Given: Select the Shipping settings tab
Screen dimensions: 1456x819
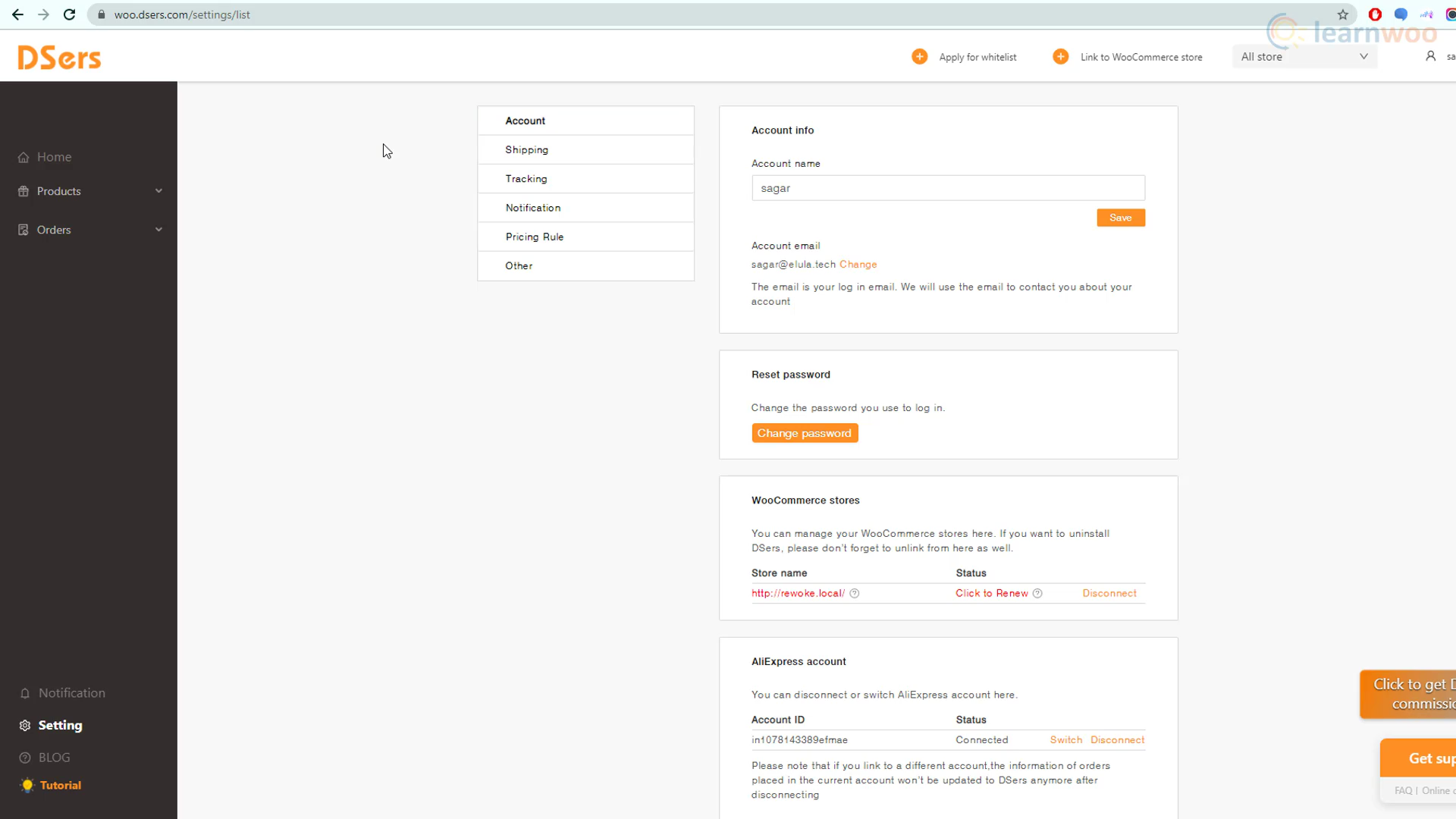Looking at the screenshot, I should click(x=585, y=150).
